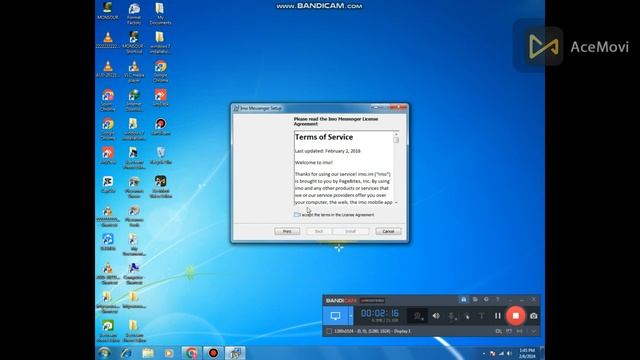Click the Back button in imo Setup

pos(319,231)
